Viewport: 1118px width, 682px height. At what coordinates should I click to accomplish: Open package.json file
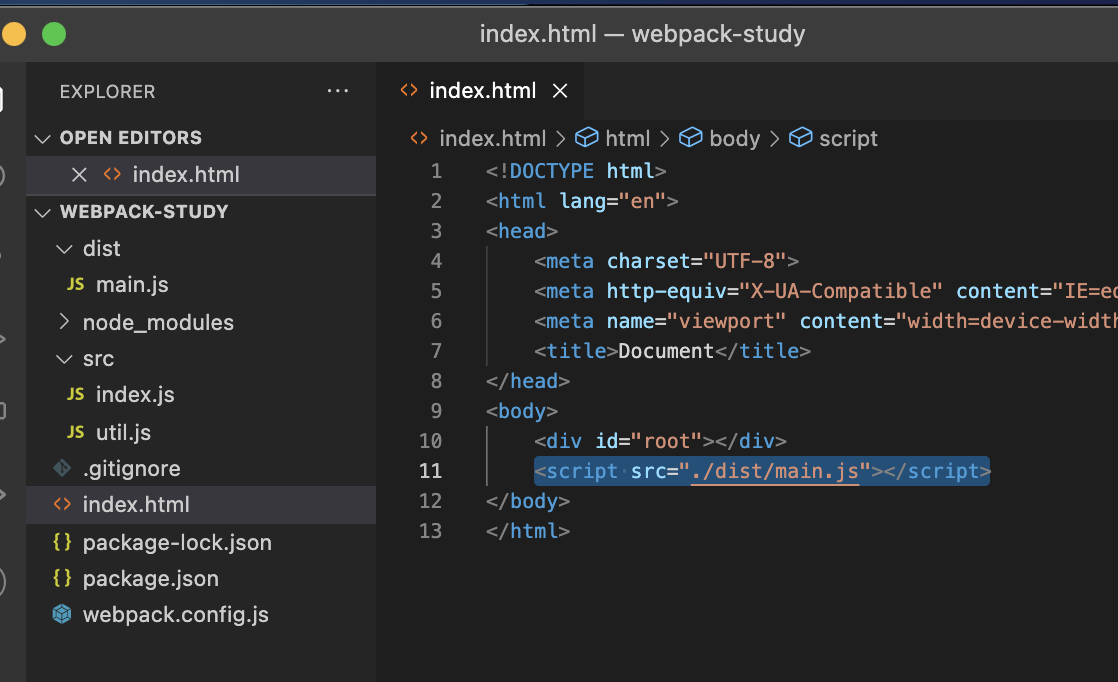(150, 579)
